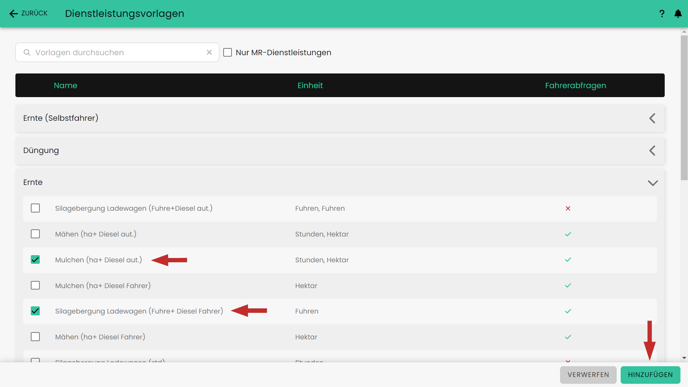Check the Mähen (ha+ Diesel Fahrer) box
The height and width of the screenshot is (387, 688).
click(35, 337)
